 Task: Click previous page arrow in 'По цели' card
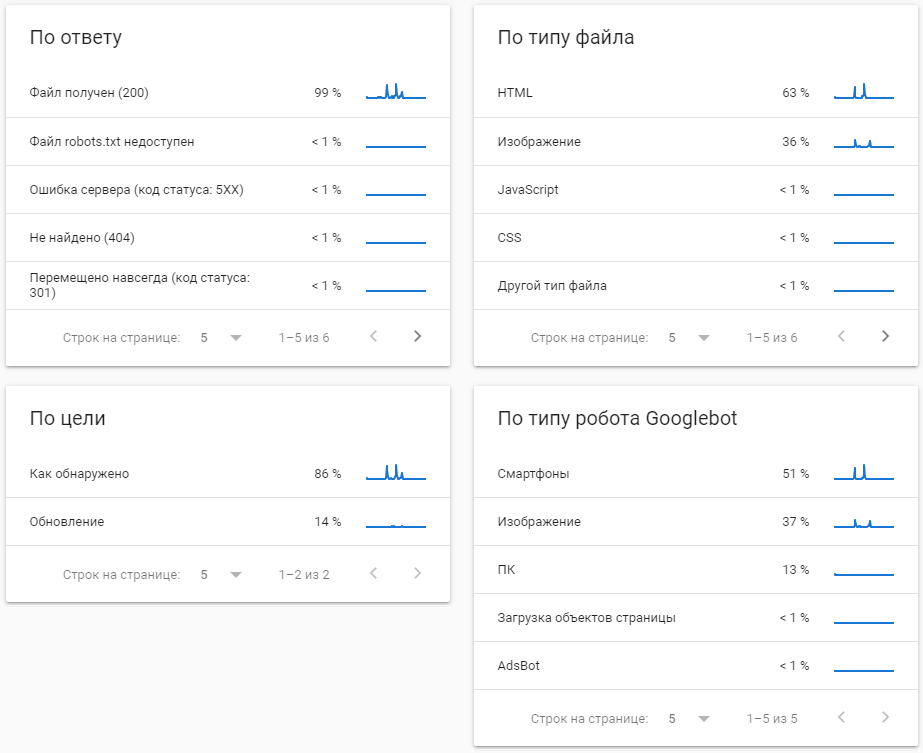point(374,574)
